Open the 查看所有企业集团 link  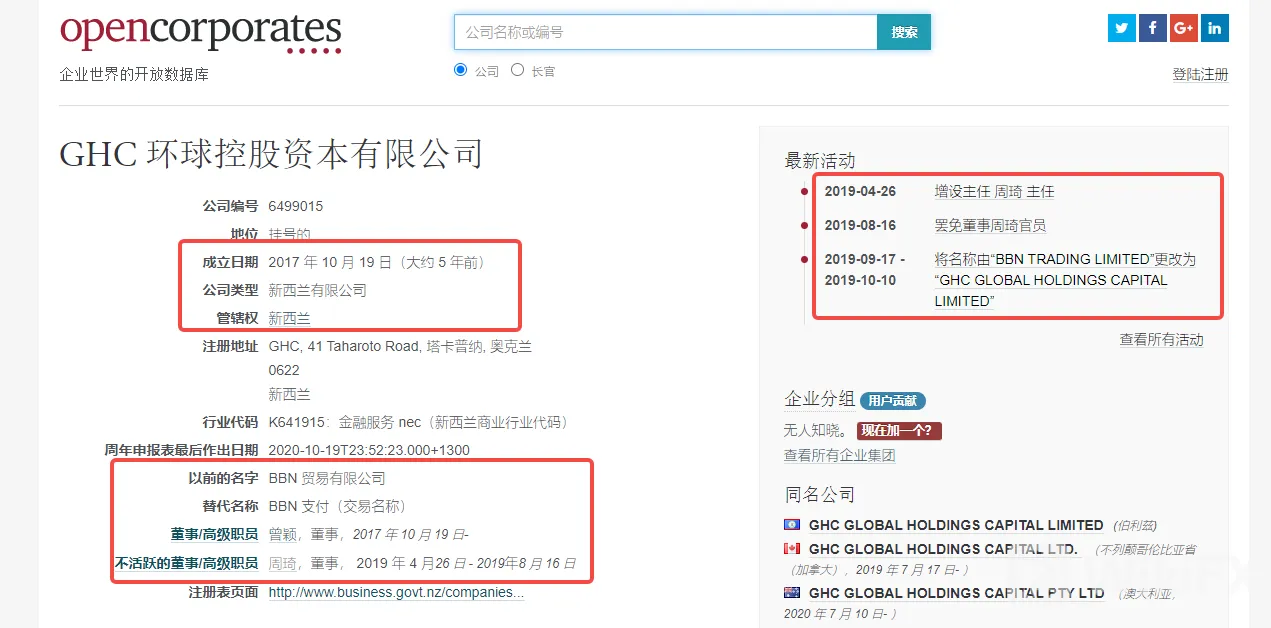[839, 456]
